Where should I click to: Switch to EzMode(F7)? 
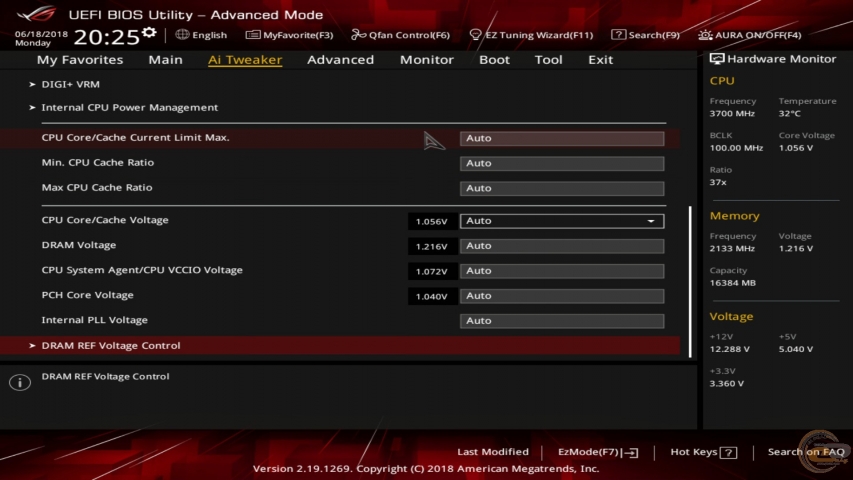click(598, 452)
